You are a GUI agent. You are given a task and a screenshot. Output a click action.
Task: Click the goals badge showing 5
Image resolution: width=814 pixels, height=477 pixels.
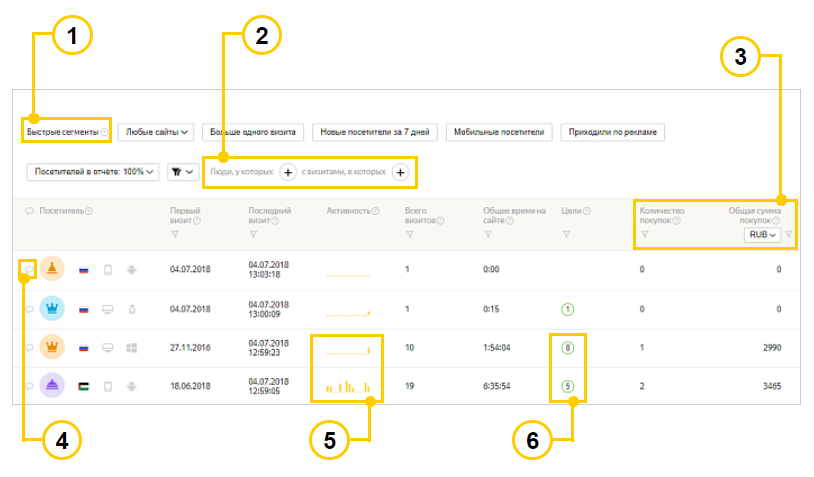(x=567, y=386)
